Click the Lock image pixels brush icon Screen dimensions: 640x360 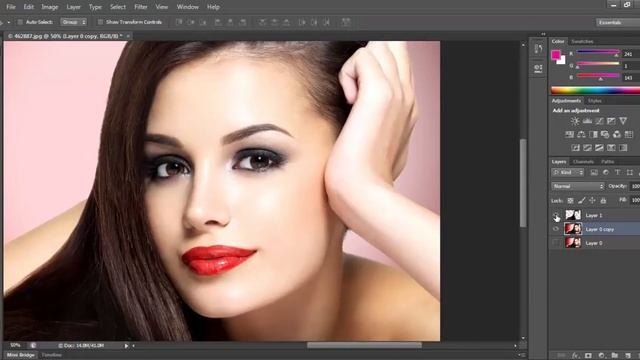point(582,200)
